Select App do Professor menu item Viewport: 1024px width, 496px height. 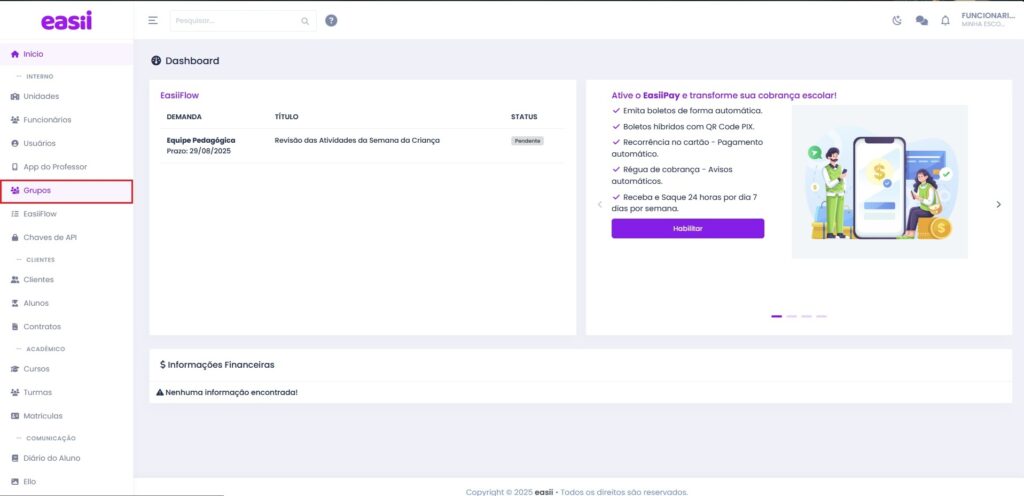pos(55,166)
